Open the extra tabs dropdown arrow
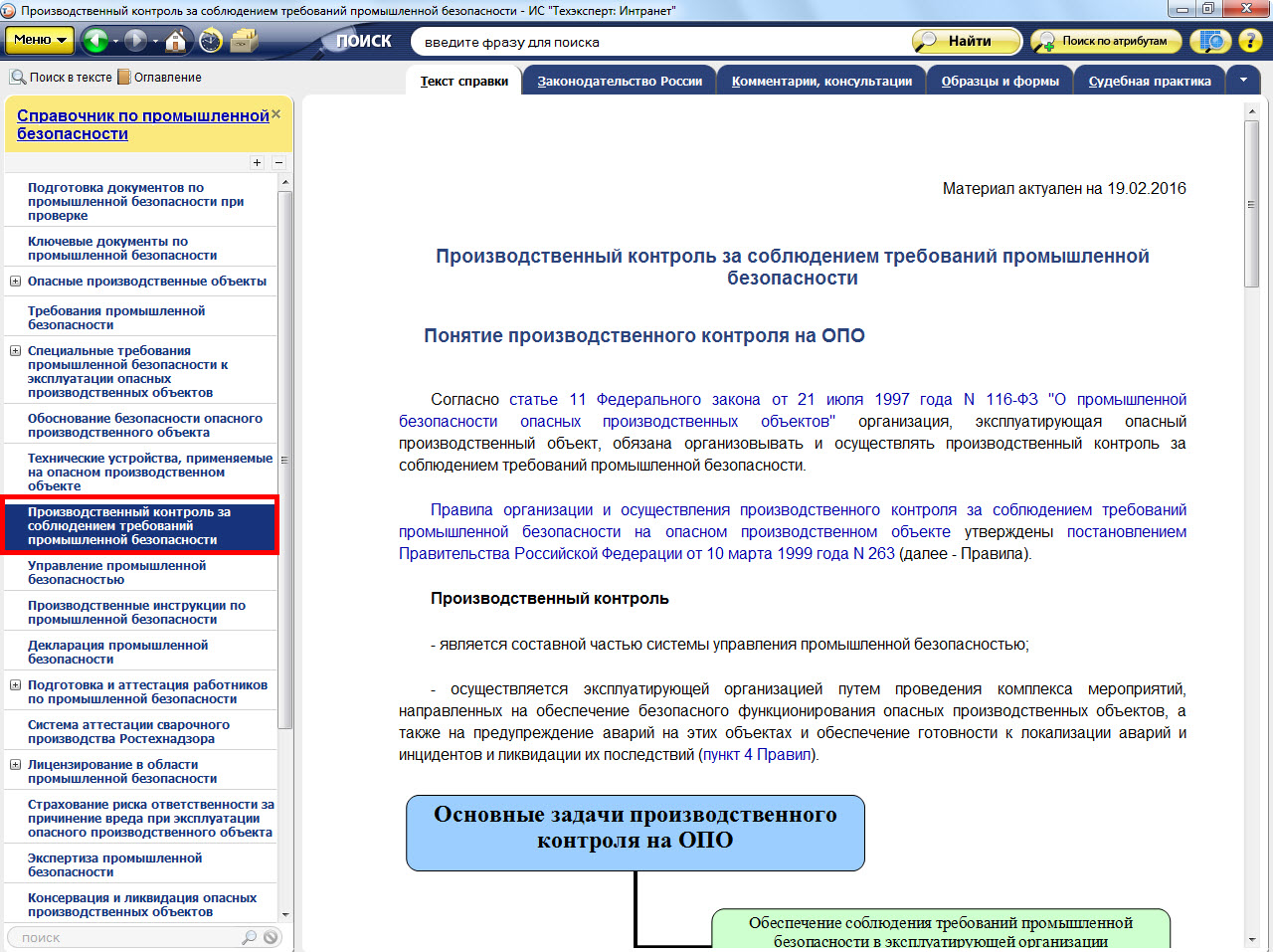 [1243, 80]
